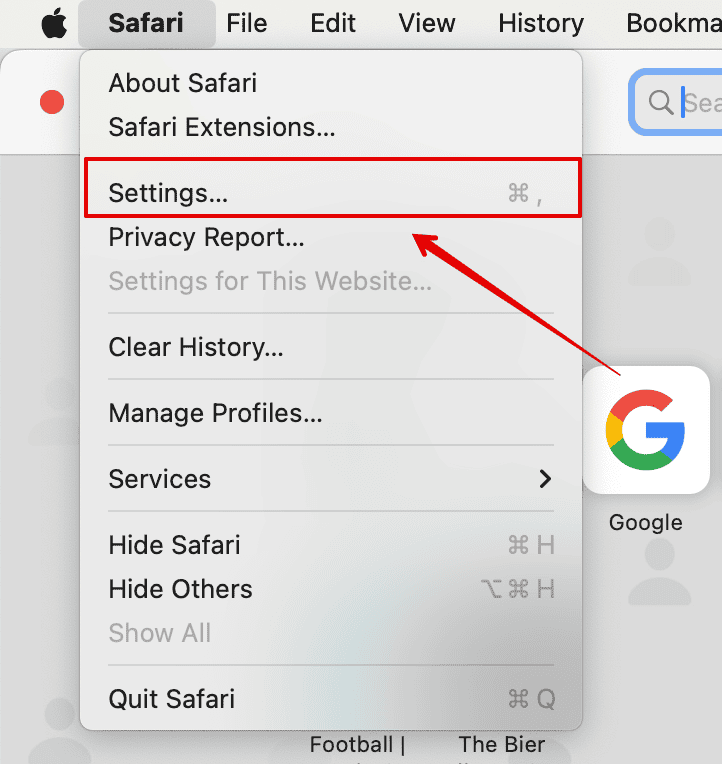722x764 pixels.
Task: Expand the Services submenu chevron
Action: tap(545, 479)
